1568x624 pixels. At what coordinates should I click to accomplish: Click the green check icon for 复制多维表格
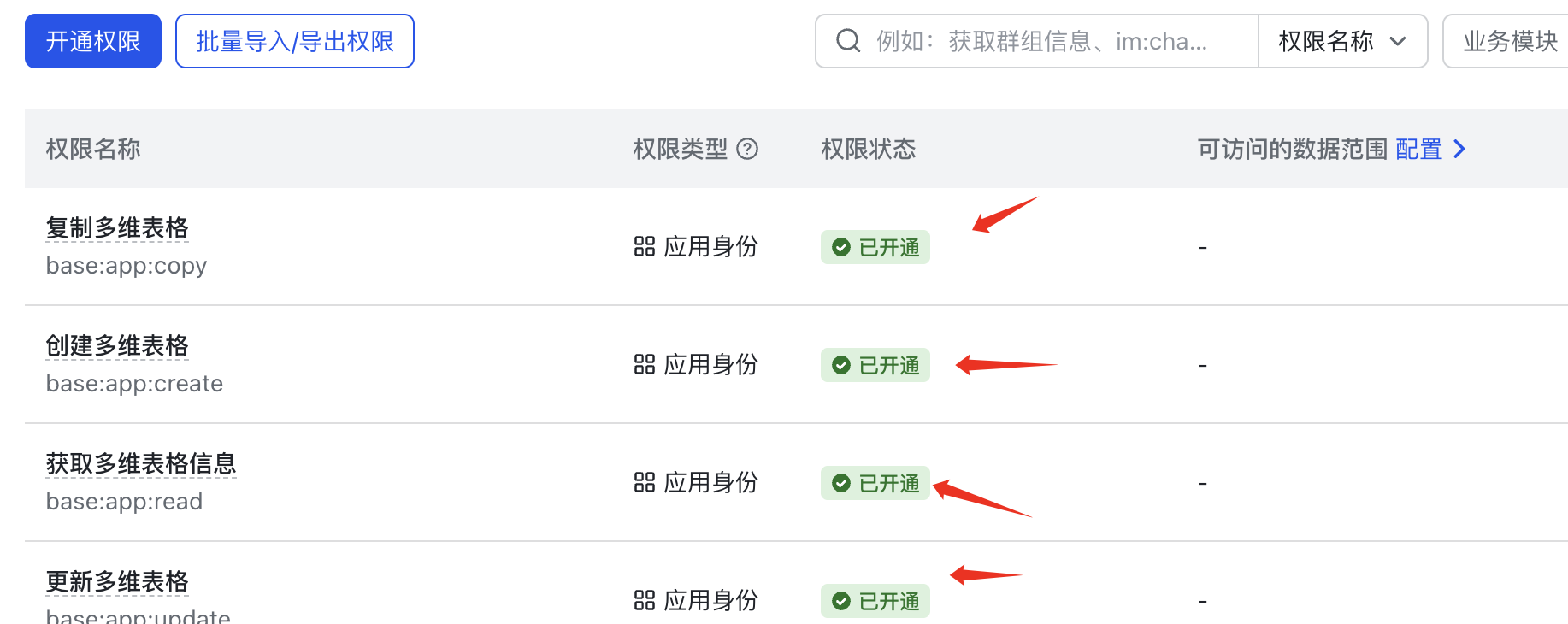click(841, 248)
